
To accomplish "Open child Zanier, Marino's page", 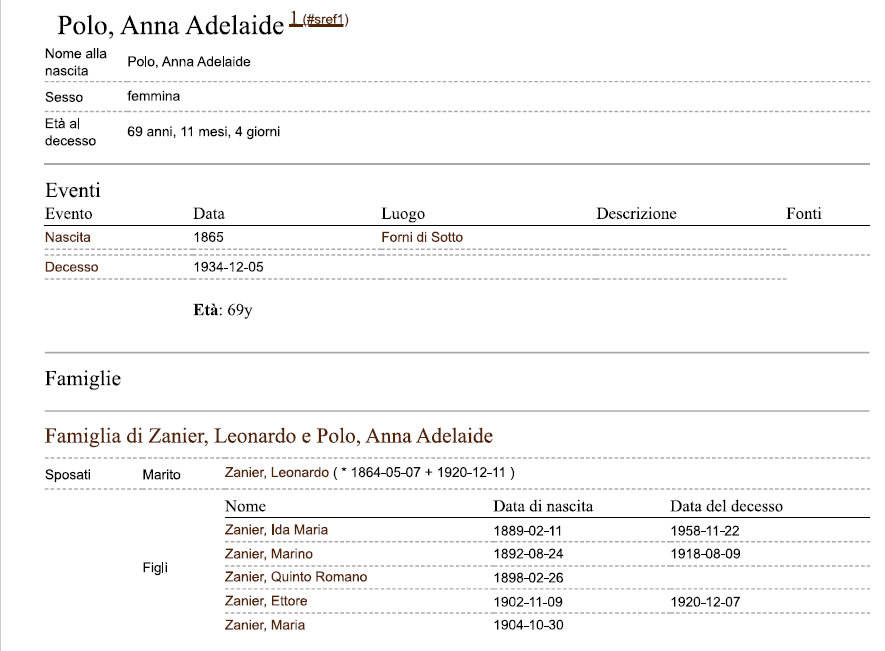I will click(269, 554).
